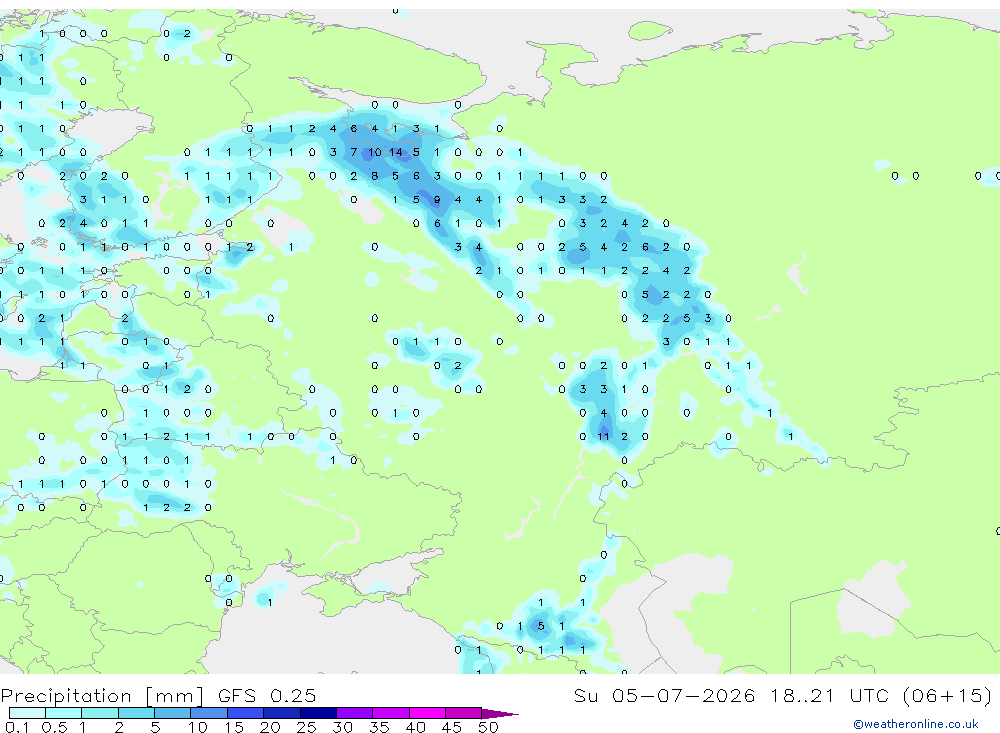
Task: Click the legend label "35"
Action: click(379, 727)
